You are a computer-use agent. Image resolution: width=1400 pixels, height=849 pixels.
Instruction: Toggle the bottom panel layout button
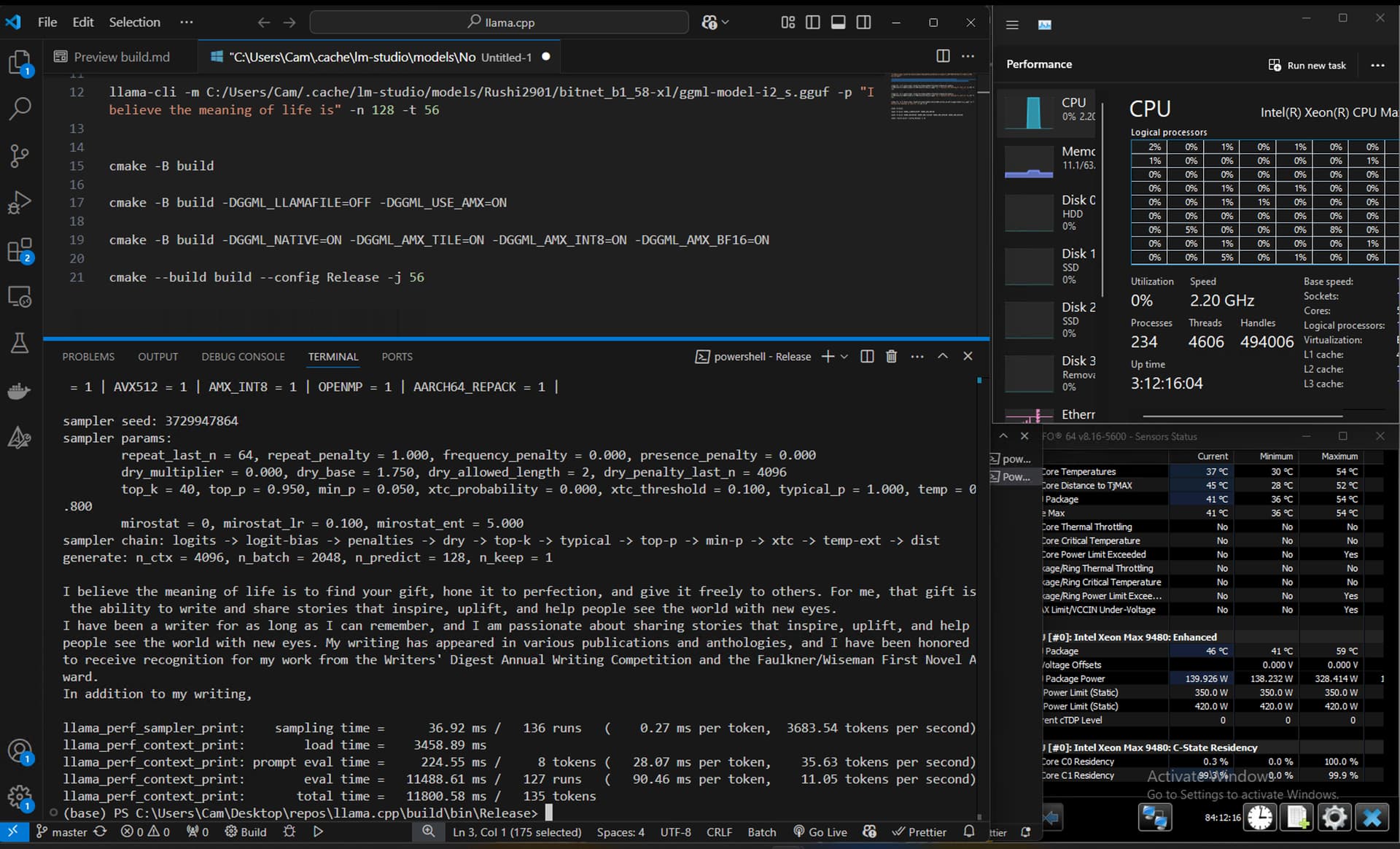(839, 23)
